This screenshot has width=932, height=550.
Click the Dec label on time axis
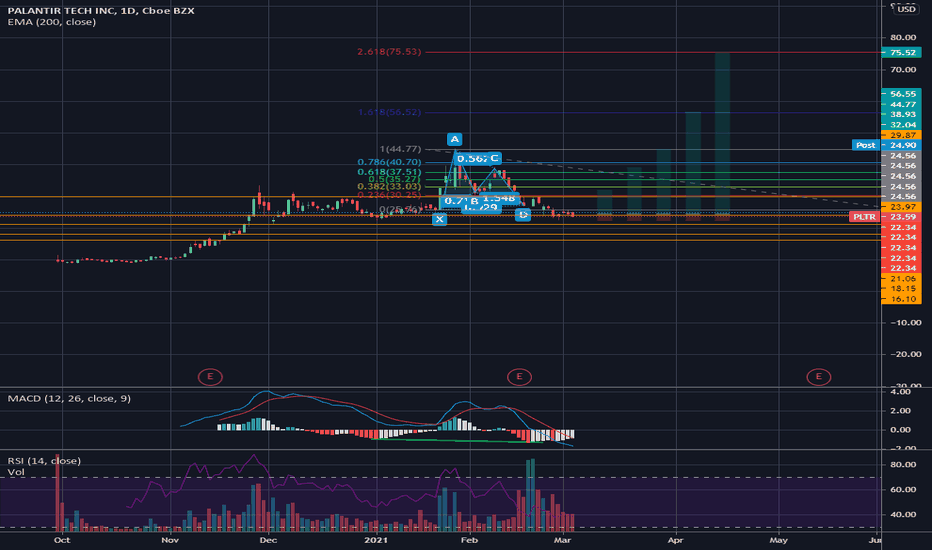click(x=268, y=540)
